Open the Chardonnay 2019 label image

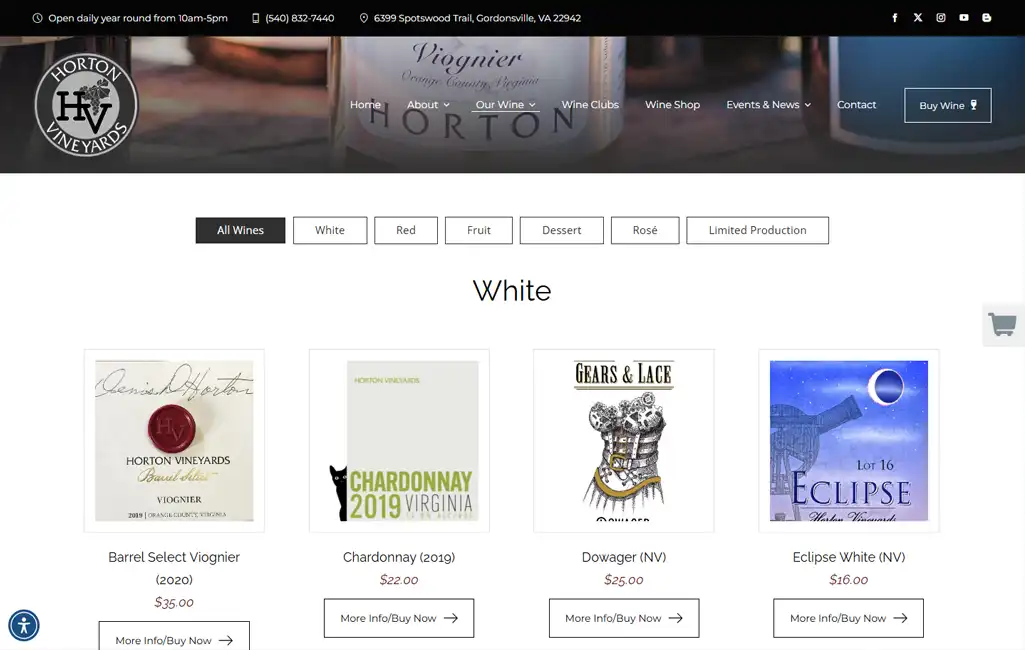pyautogui.click(x=399, y=441)
